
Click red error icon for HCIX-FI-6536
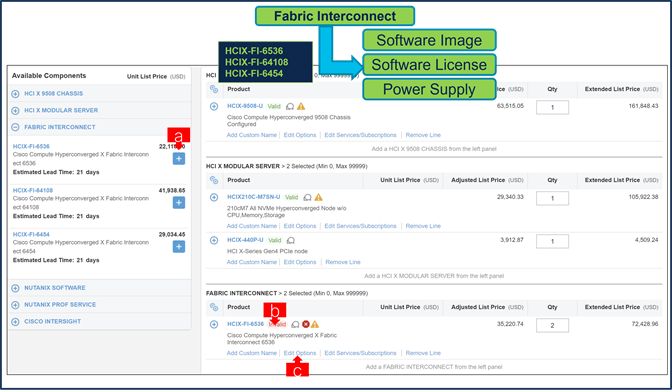306,324
